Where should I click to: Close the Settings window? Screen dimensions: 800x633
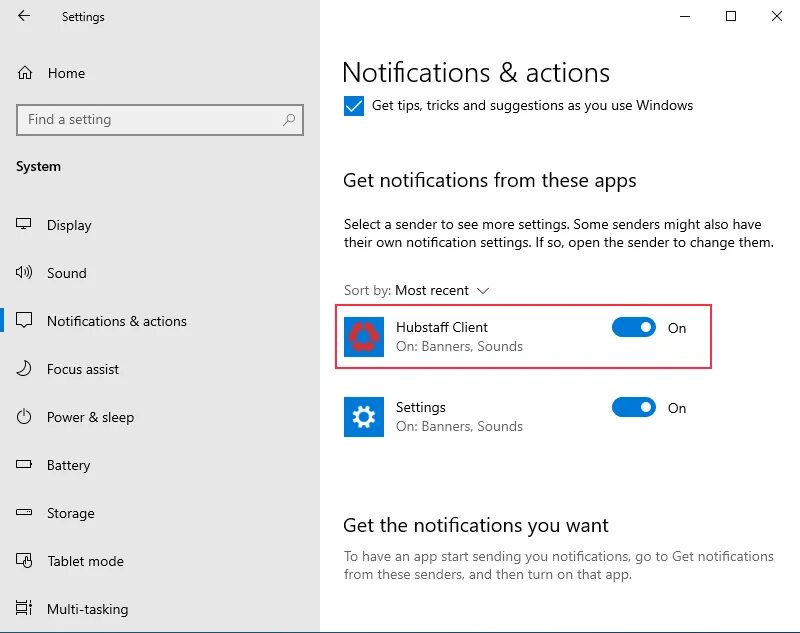[x=777, y=16]
